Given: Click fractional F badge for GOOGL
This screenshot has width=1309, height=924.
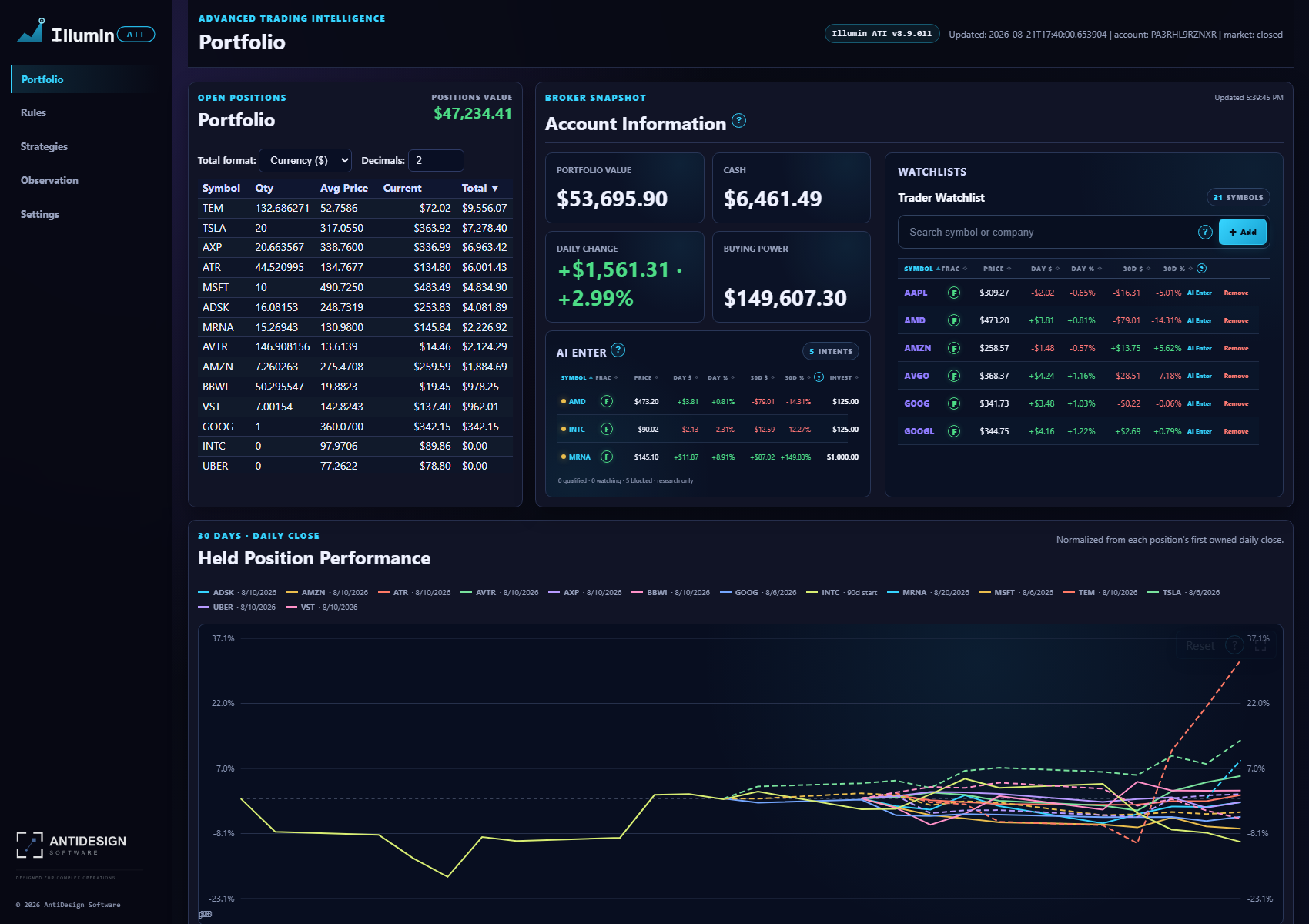Looking at the screenshot, I should [954, 431].
